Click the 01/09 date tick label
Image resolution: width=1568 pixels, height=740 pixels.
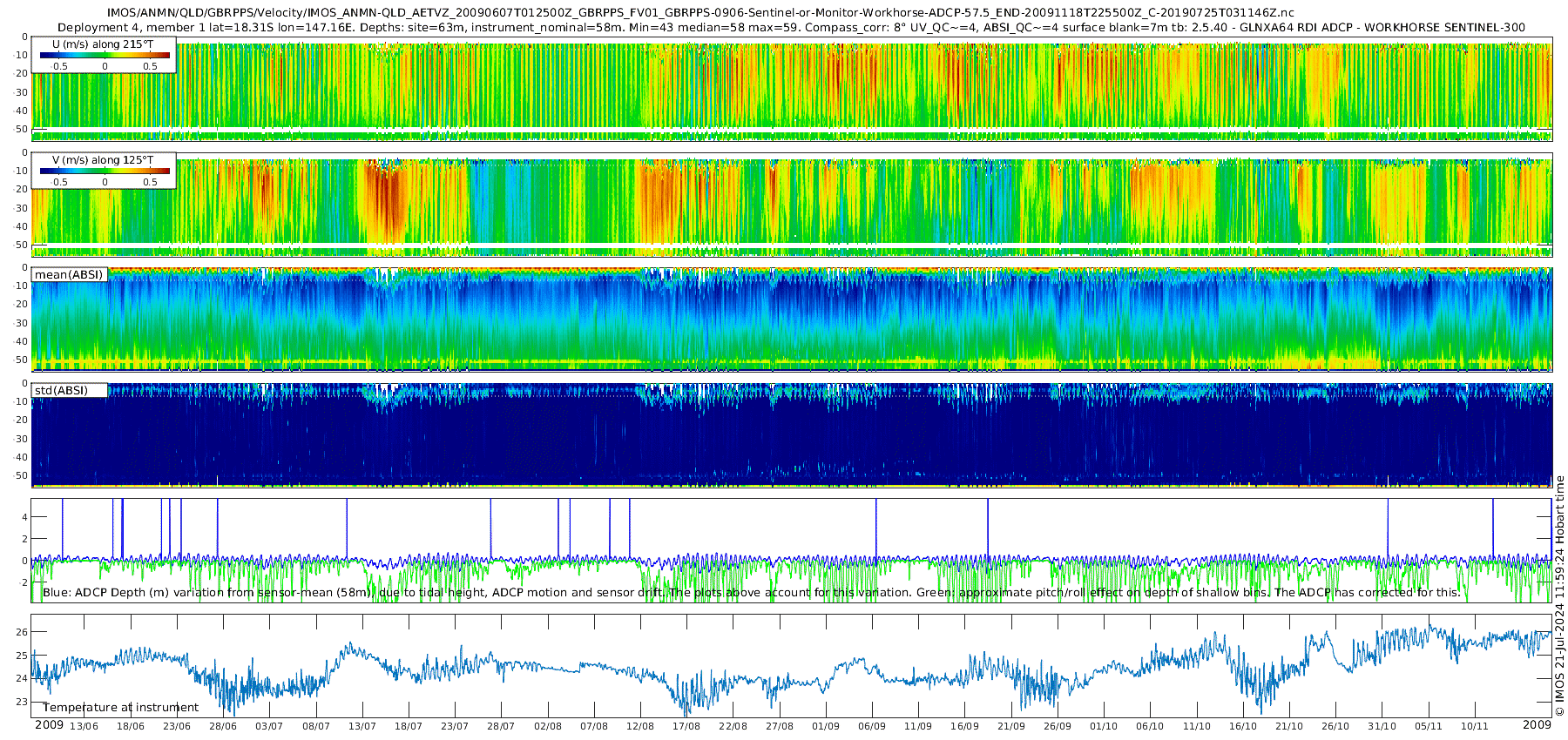826,726
